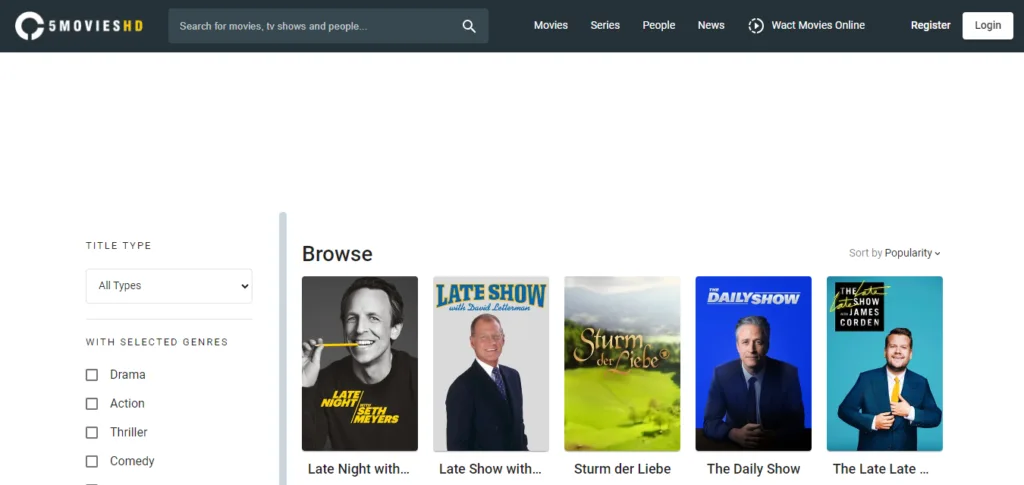The width and height of the screenshot is (1024, 485).
Task: Check the Drama genre checkbox
Action: click(x=92, y=375)
